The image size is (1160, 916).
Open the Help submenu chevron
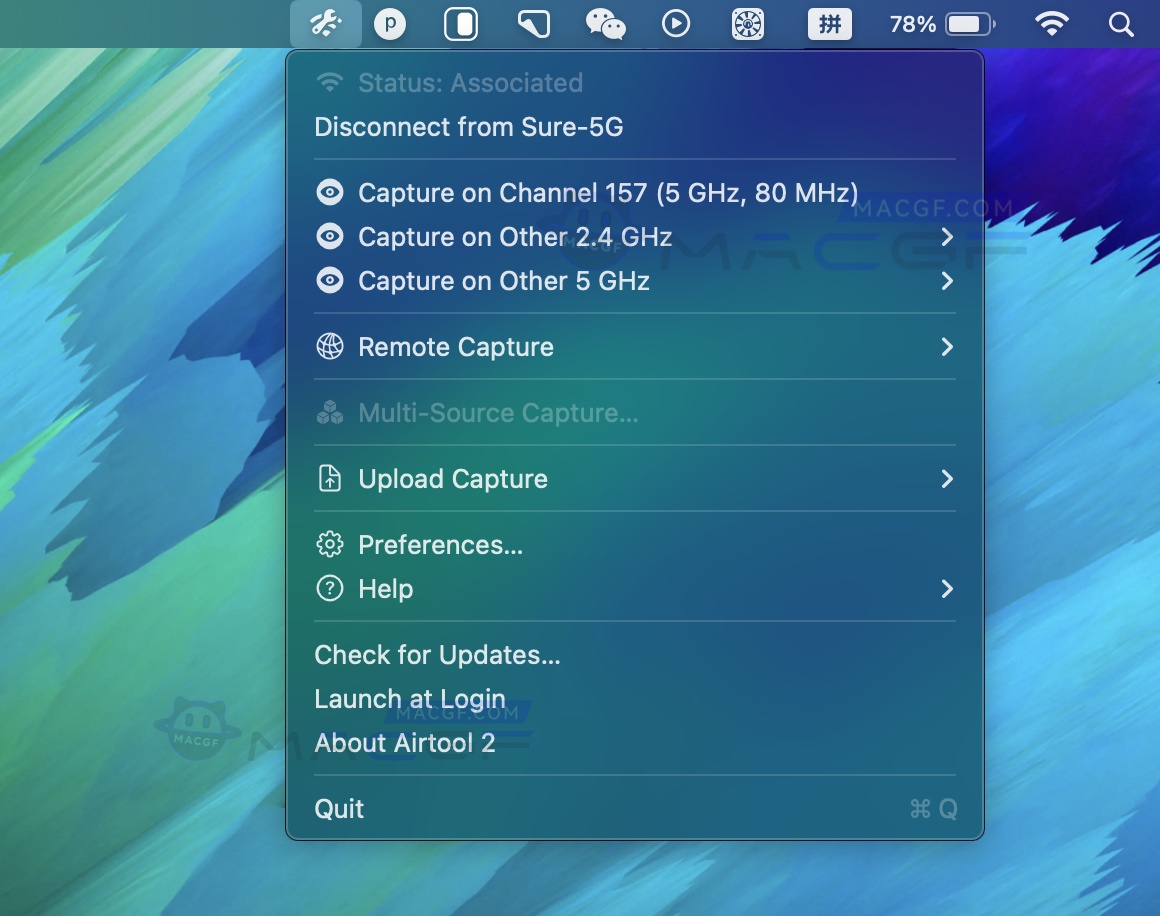point(946,589)
